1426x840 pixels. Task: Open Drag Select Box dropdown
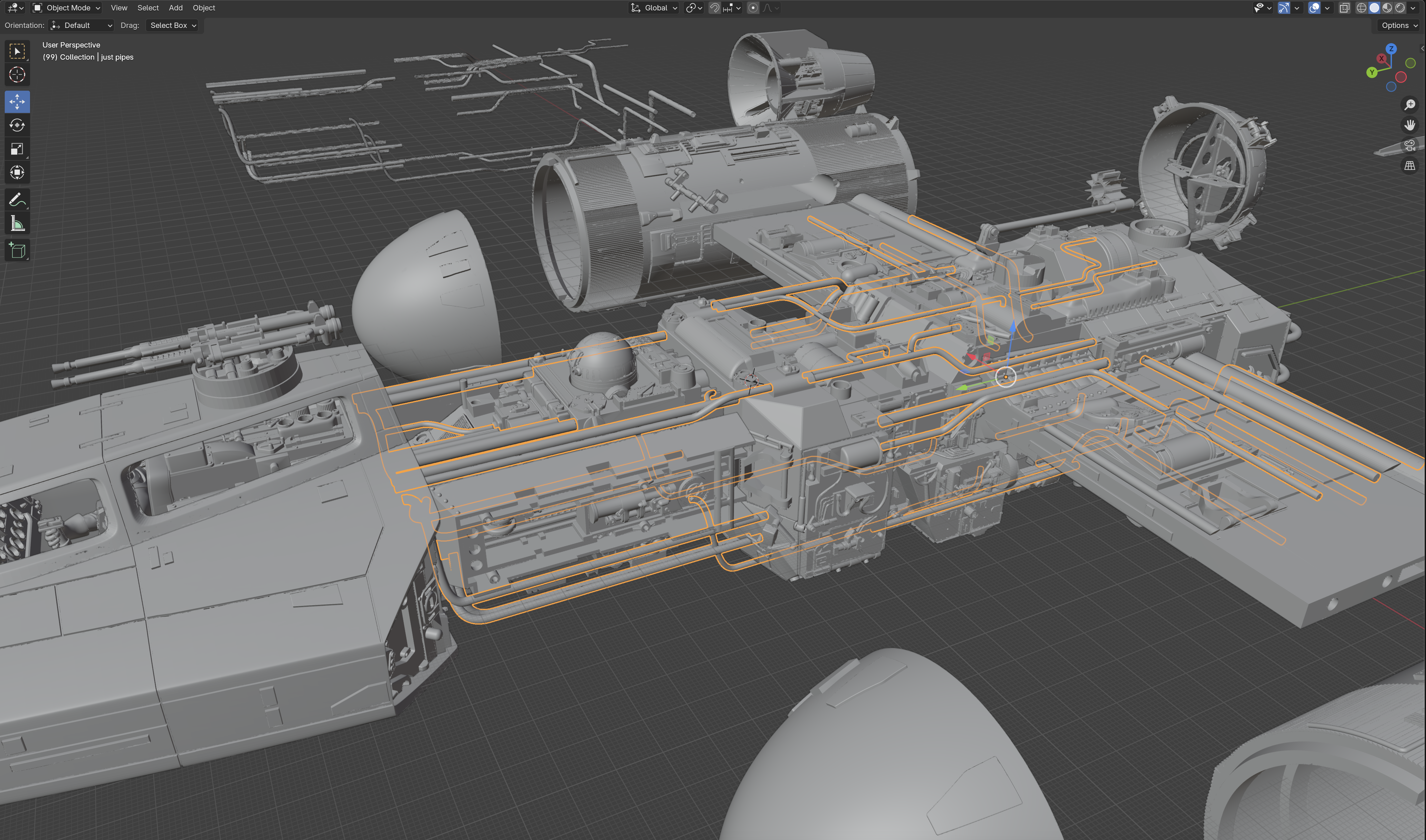click(173, 26)
